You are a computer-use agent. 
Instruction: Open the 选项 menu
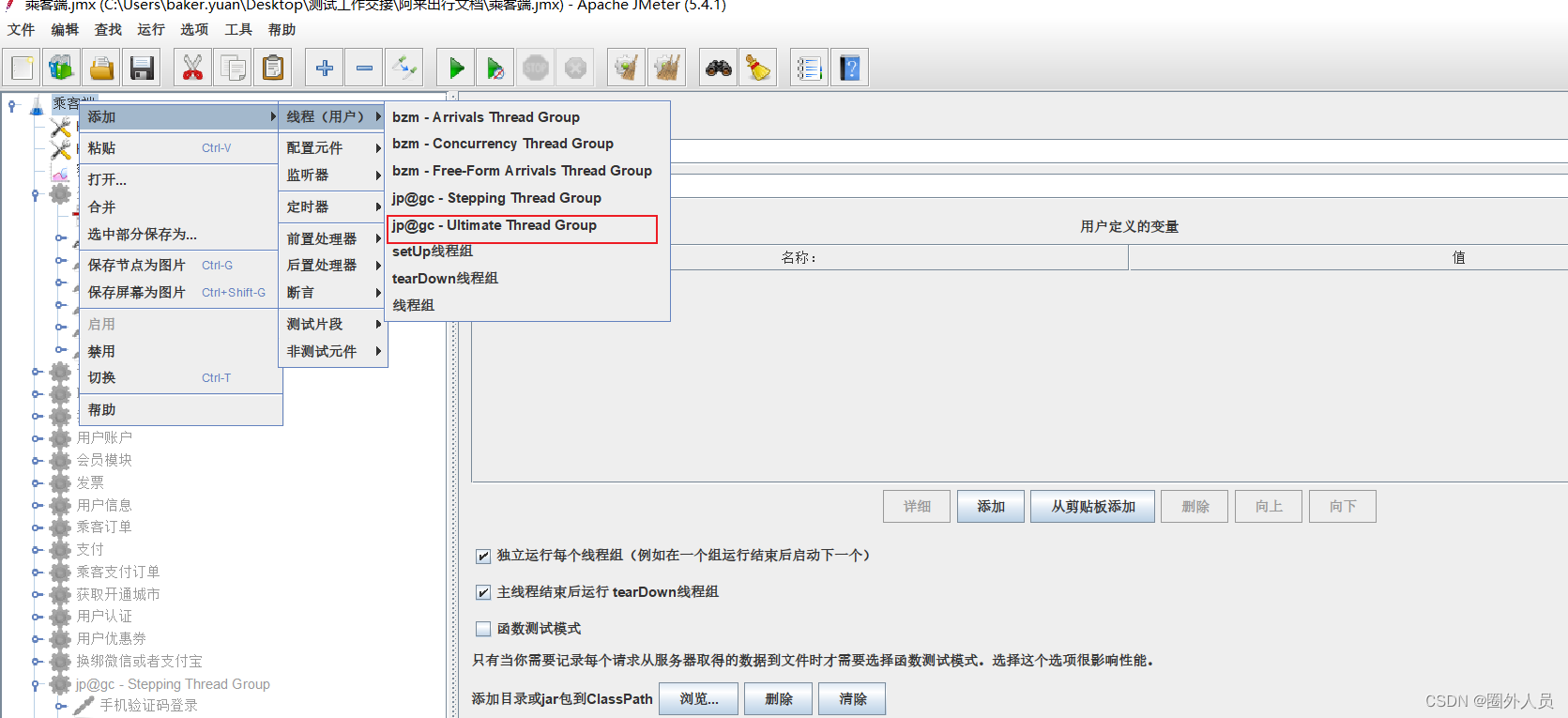click(x=194, y=30)
